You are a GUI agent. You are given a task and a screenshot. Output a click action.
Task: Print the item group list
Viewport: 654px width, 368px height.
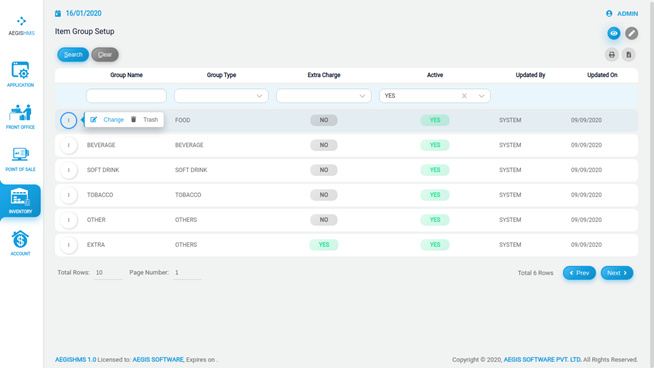click(611, 55)
